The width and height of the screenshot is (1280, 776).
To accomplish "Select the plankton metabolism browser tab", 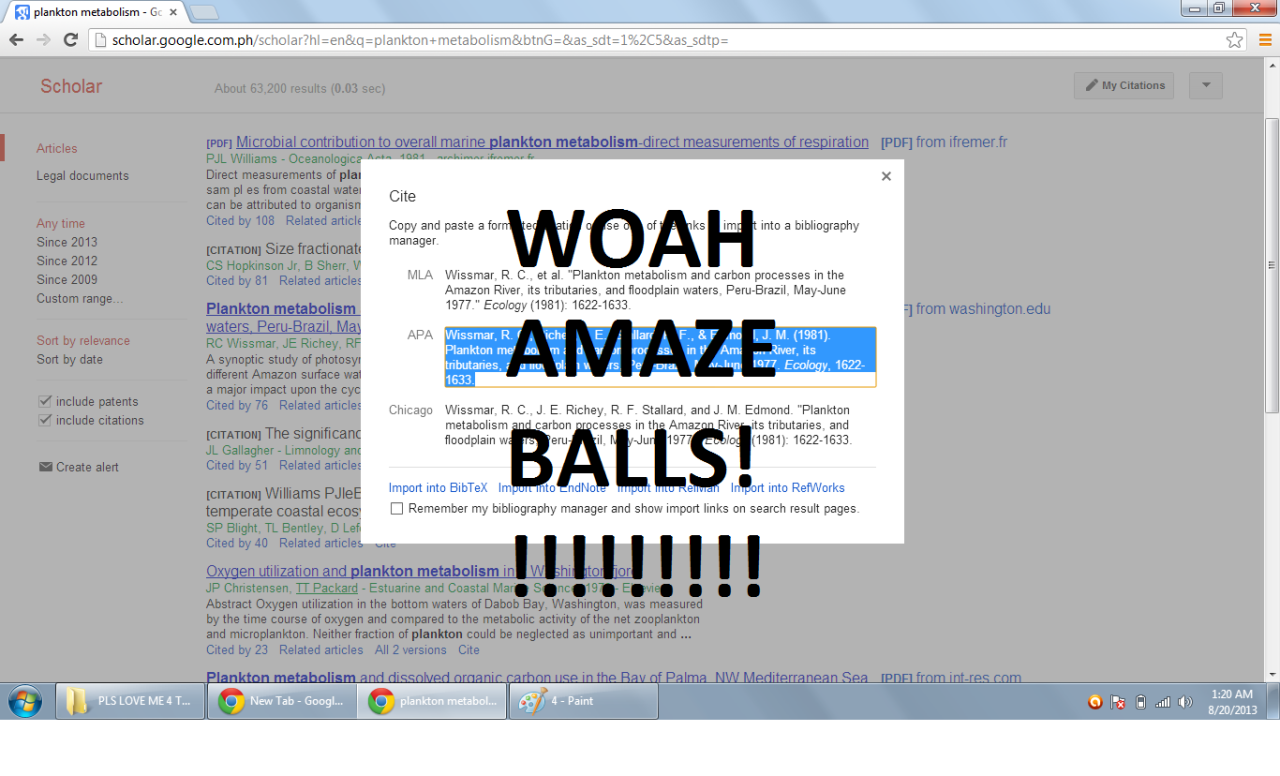I will tap(96, 12).
